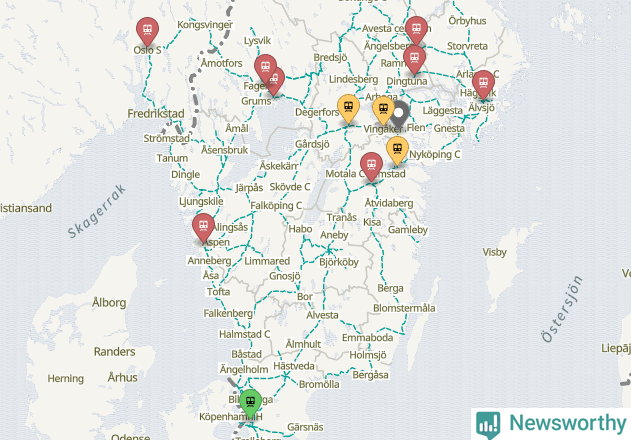Click the red train marker at Motala C
The height and width of the screenshot is (440, 631).
pos(371,167)
